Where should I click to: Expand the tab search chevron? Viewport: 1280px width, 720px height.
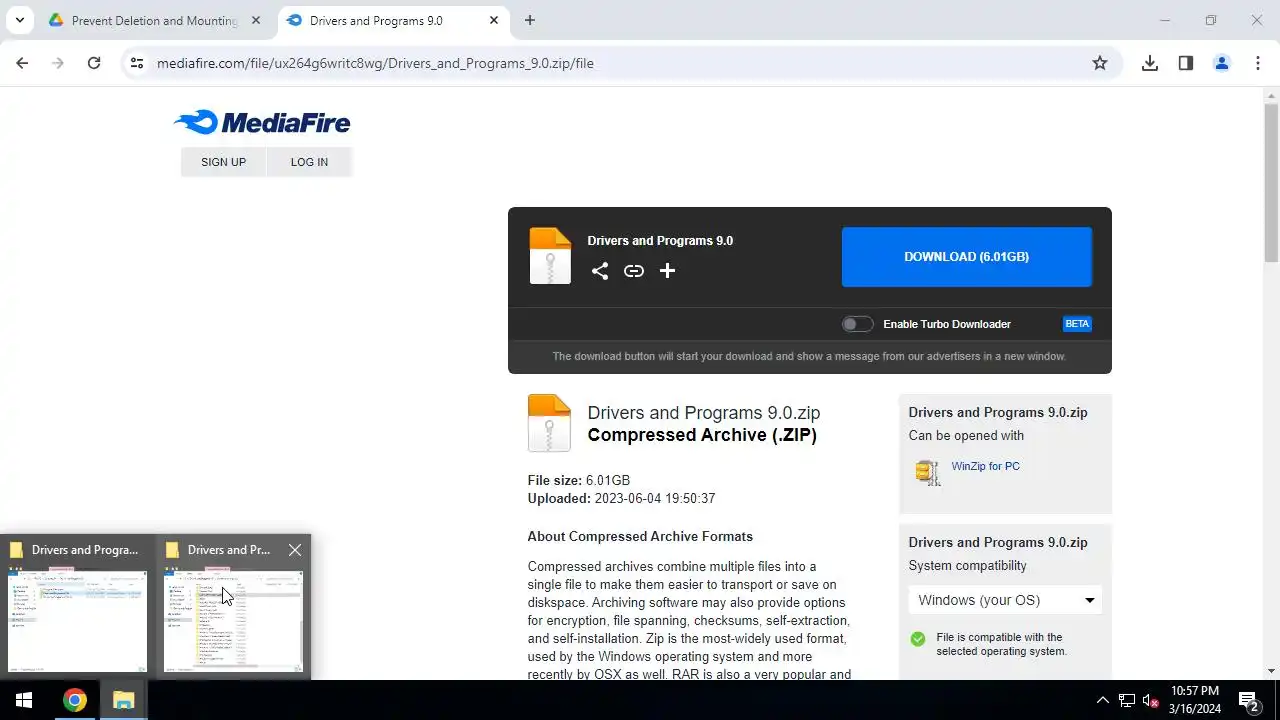(x=19, y=20)
